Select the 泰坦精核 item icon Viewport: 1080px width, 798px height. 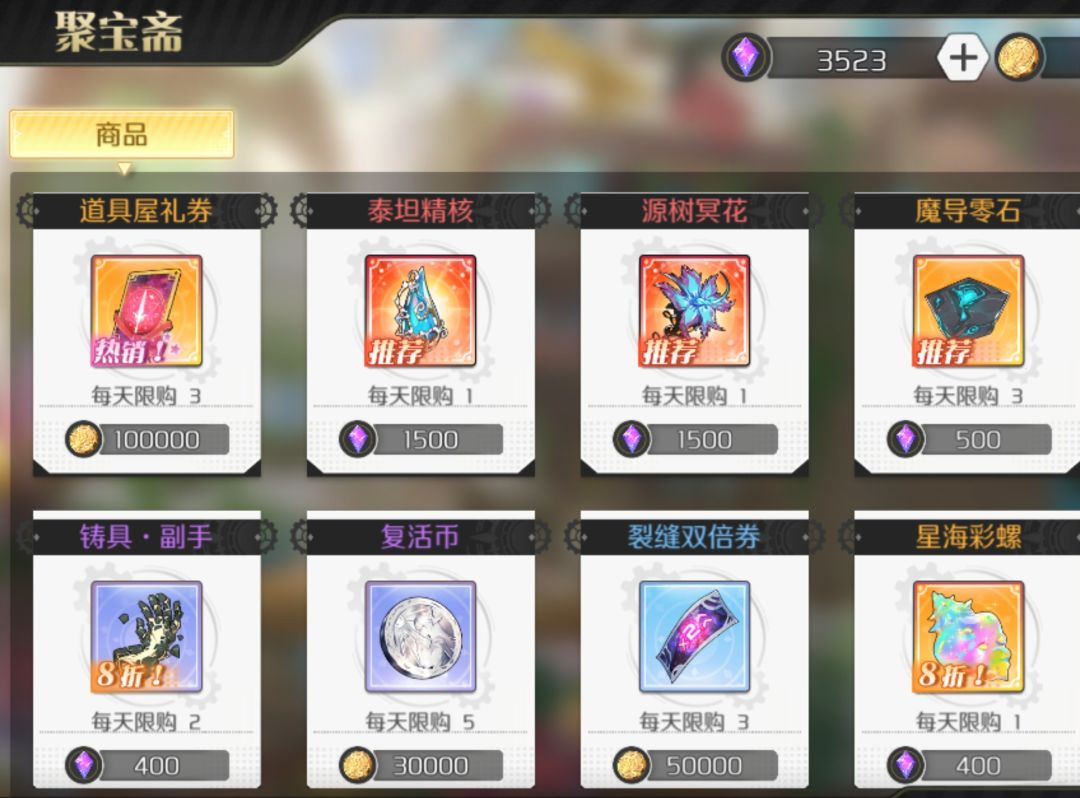421,311
